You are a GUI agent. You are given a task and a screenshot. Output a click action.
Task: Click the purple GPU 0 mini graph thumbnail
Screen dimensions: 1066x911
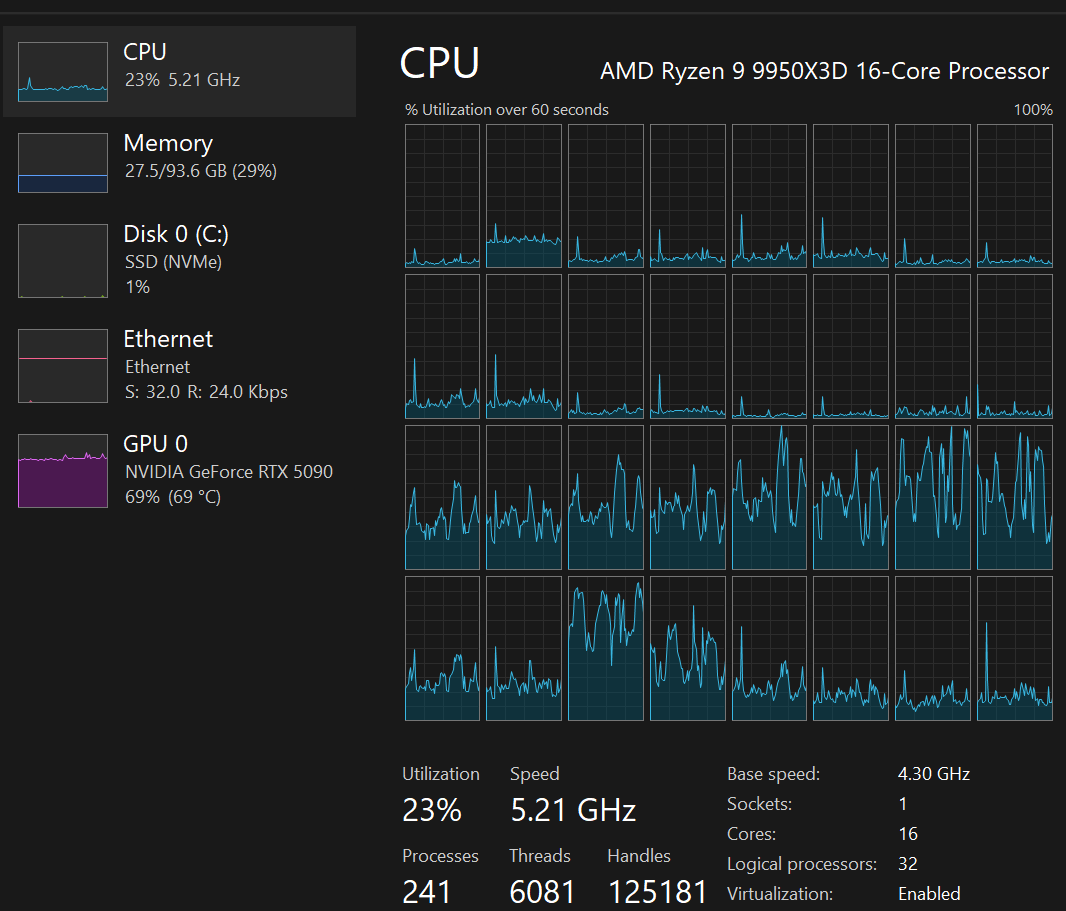click(x=63, y=471)
